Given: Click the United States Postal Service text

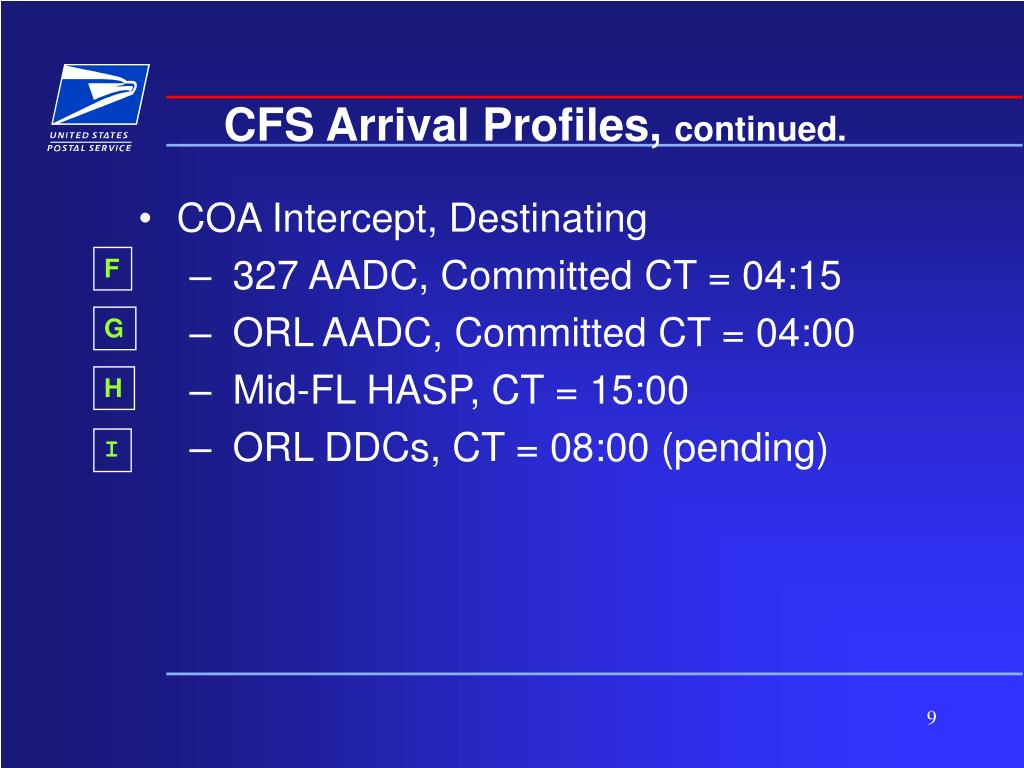Looking at the screenshot, I should (x=89, y=142).
